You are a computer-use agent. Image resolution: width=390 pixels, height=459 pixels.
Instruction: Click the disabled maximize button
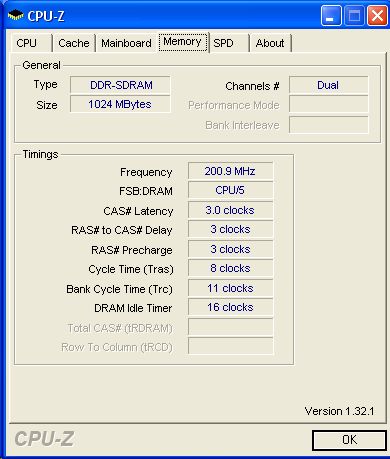(x=354, y=16)
